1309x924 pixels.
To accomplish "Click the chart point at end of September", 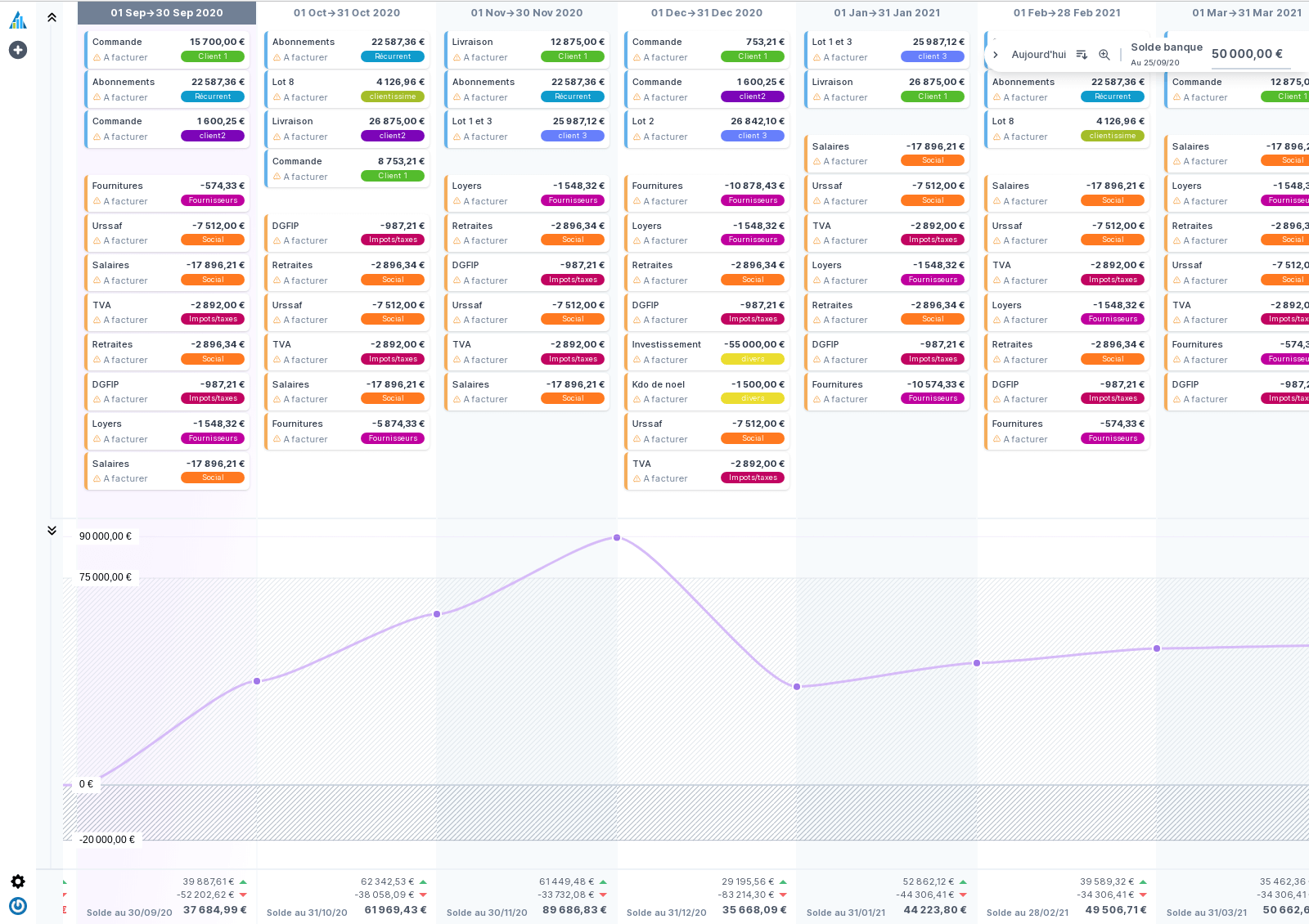I will (257, 681).
